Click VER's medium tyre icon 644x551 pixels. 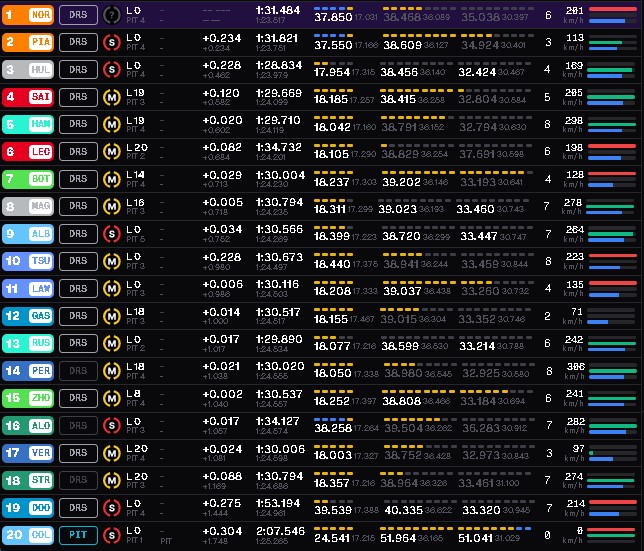point(113,453)
